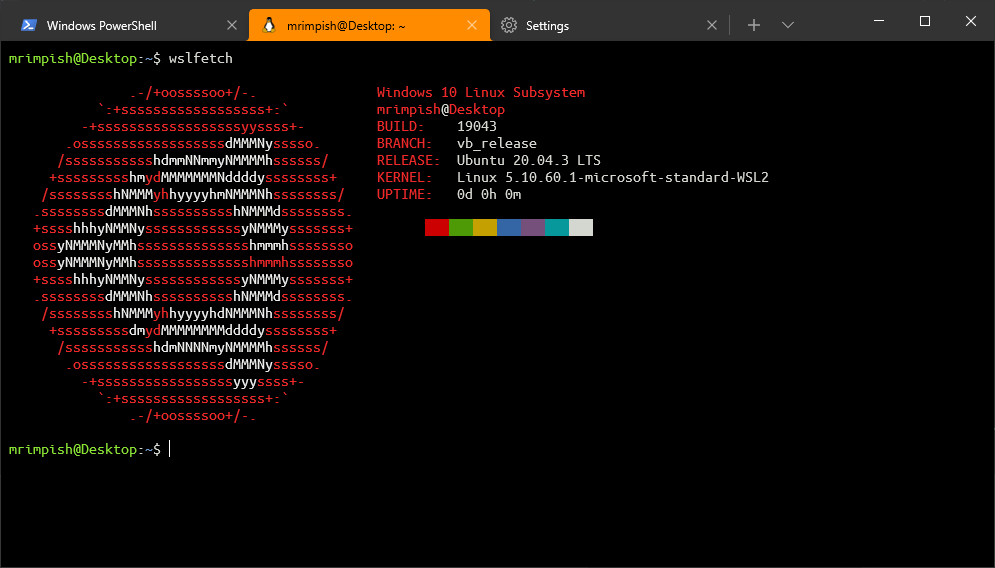
Task: Minimize the Windows Terminal window
Action: pyautogui.click(x=878, y=21)
